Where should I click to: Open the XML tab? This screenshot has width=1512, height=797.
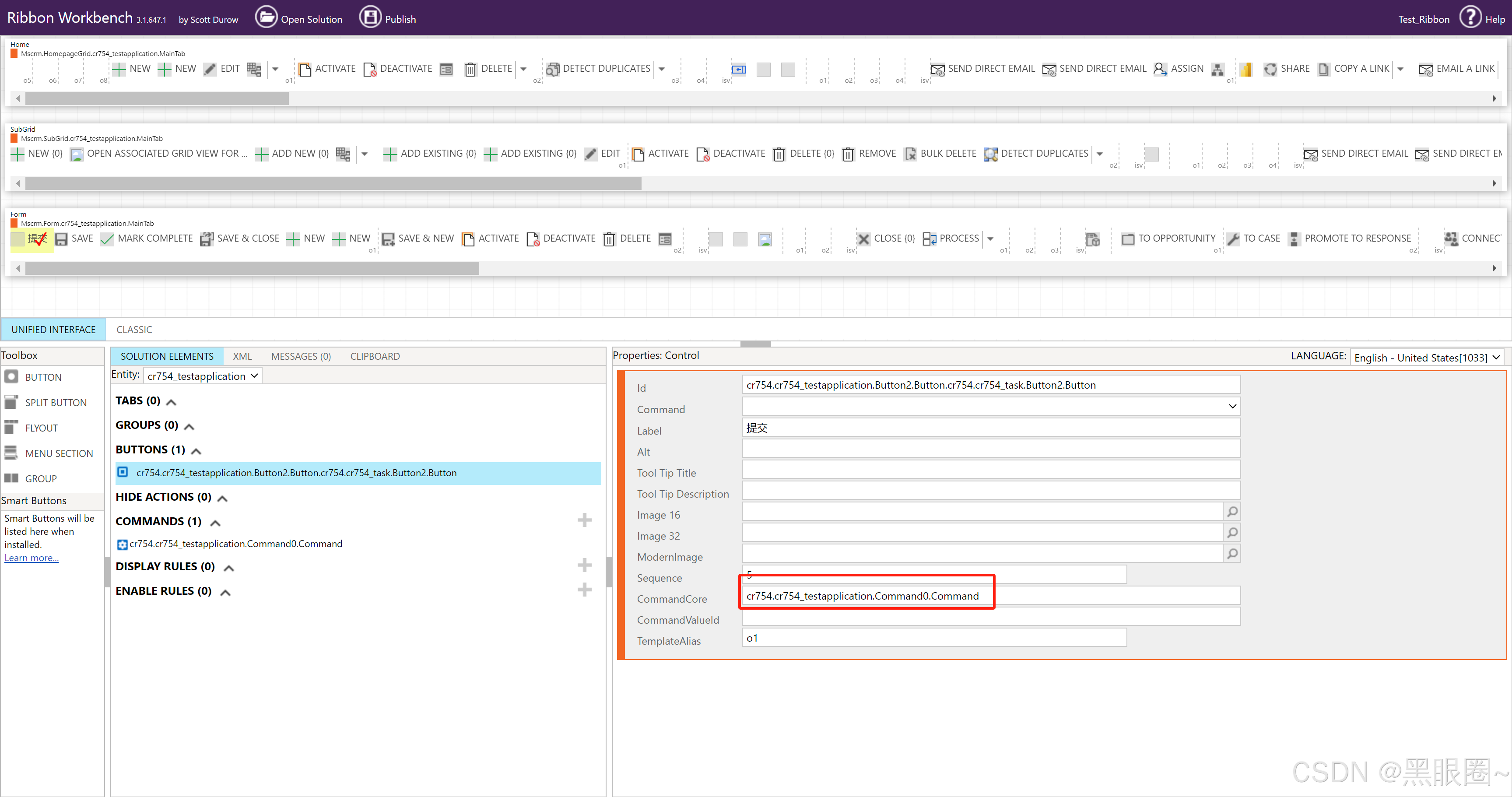[x=242, y=356]
